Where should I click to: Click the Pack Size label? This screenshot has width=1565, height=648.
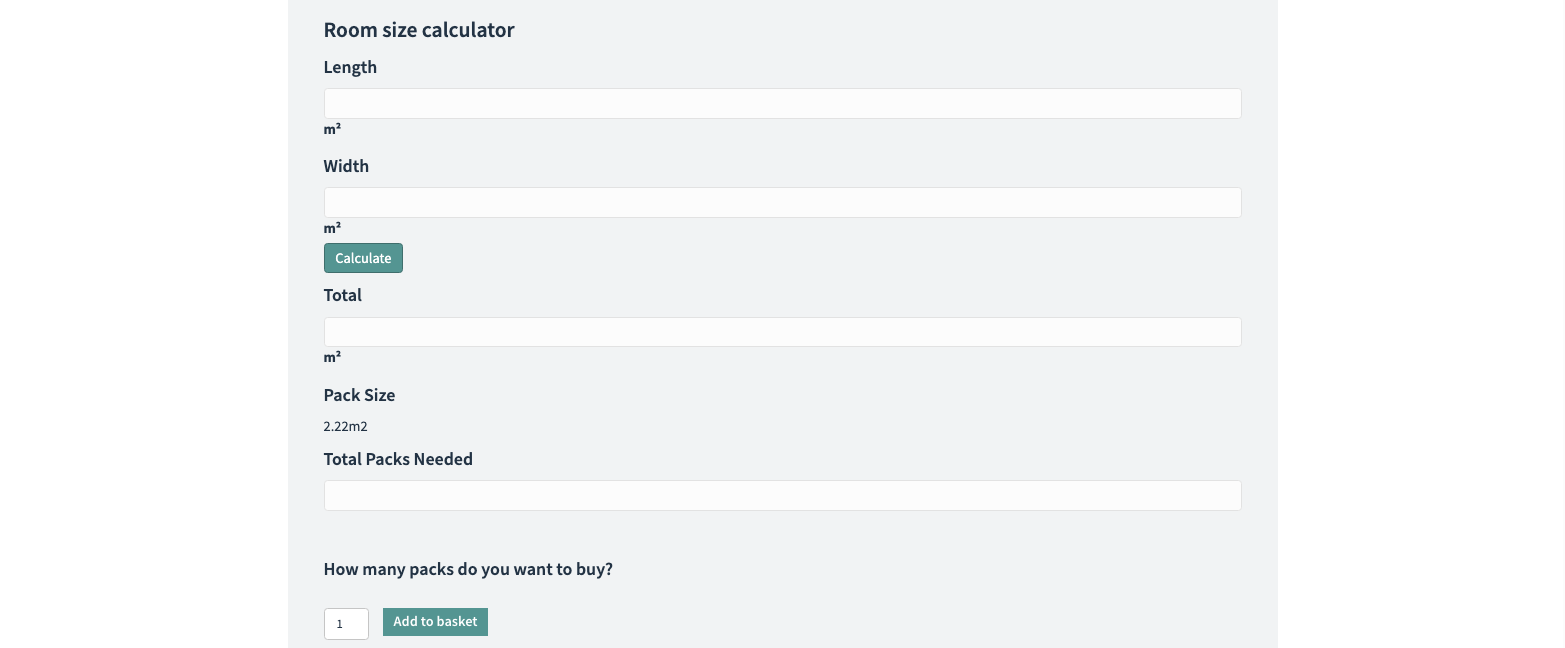(x=359, y=396)
